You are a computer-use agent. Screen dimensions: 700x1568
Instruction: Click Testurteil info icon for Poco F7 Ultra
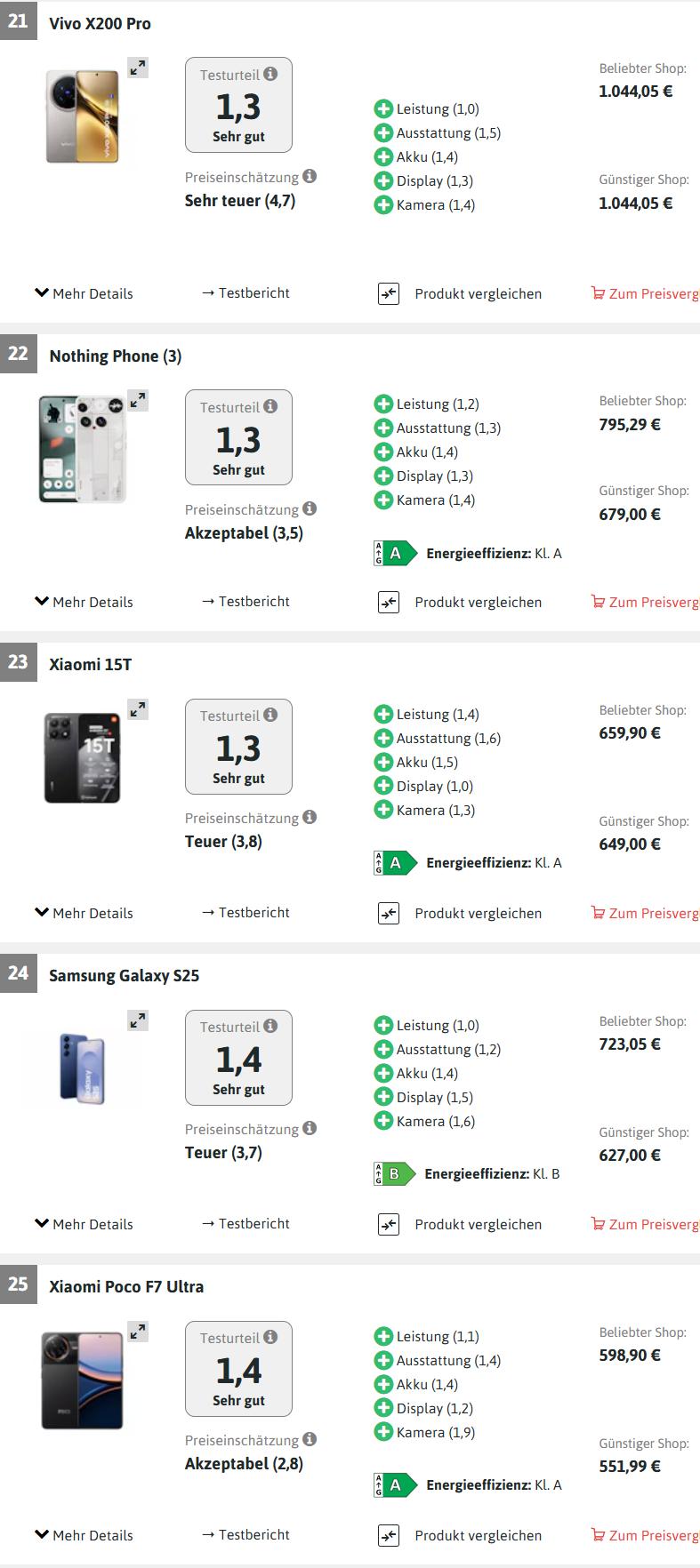click(x=270, y=1337)
